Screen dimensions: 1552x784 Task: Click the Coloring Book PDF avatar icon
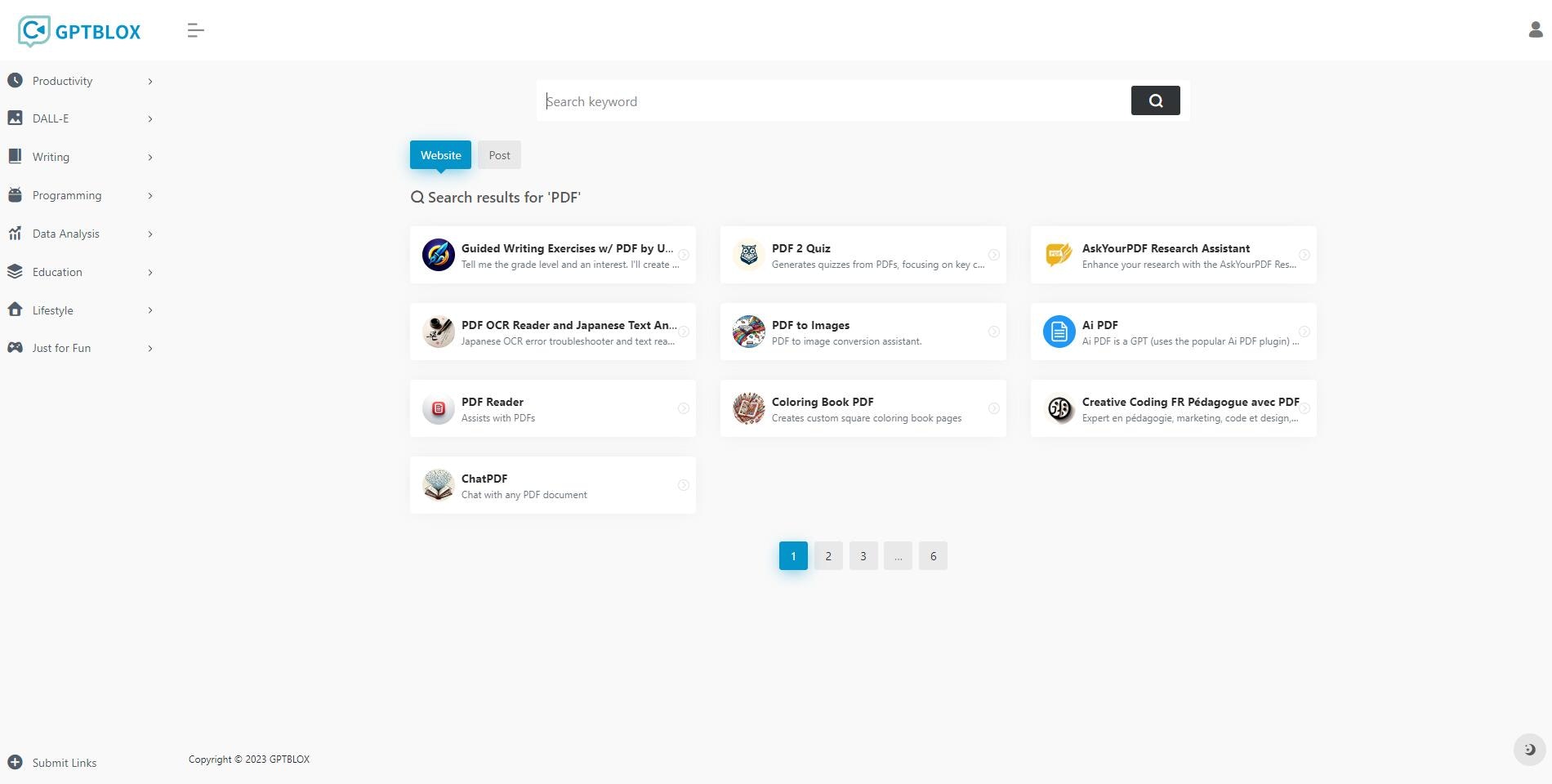point(749,408)
